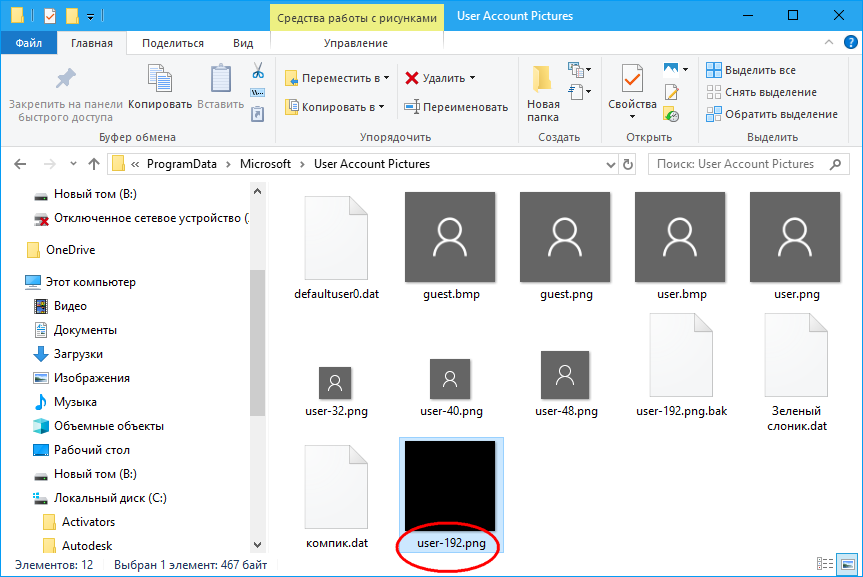Select the defaultuser0.dat file

336,248
